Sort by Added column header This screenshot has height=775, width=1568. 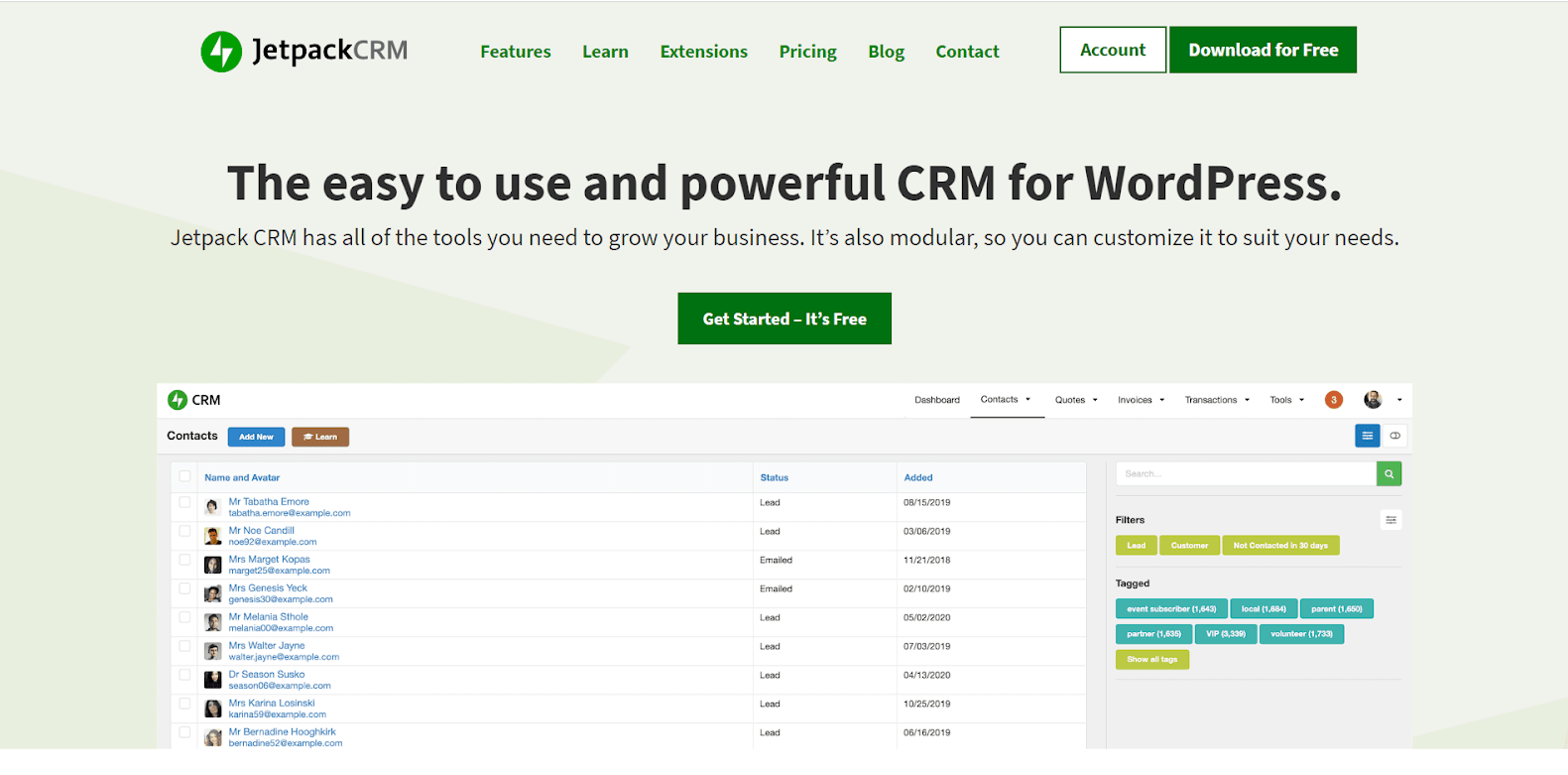coord(918,477)
